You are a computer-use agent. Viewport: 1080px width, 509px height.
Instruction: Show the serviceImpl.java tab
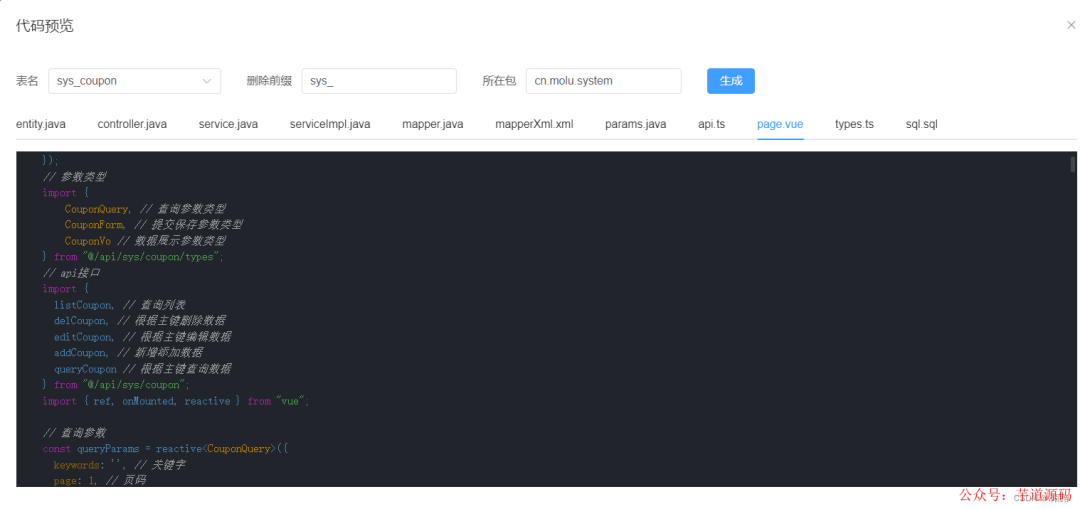pyautogui.click(x=330, y=125)
